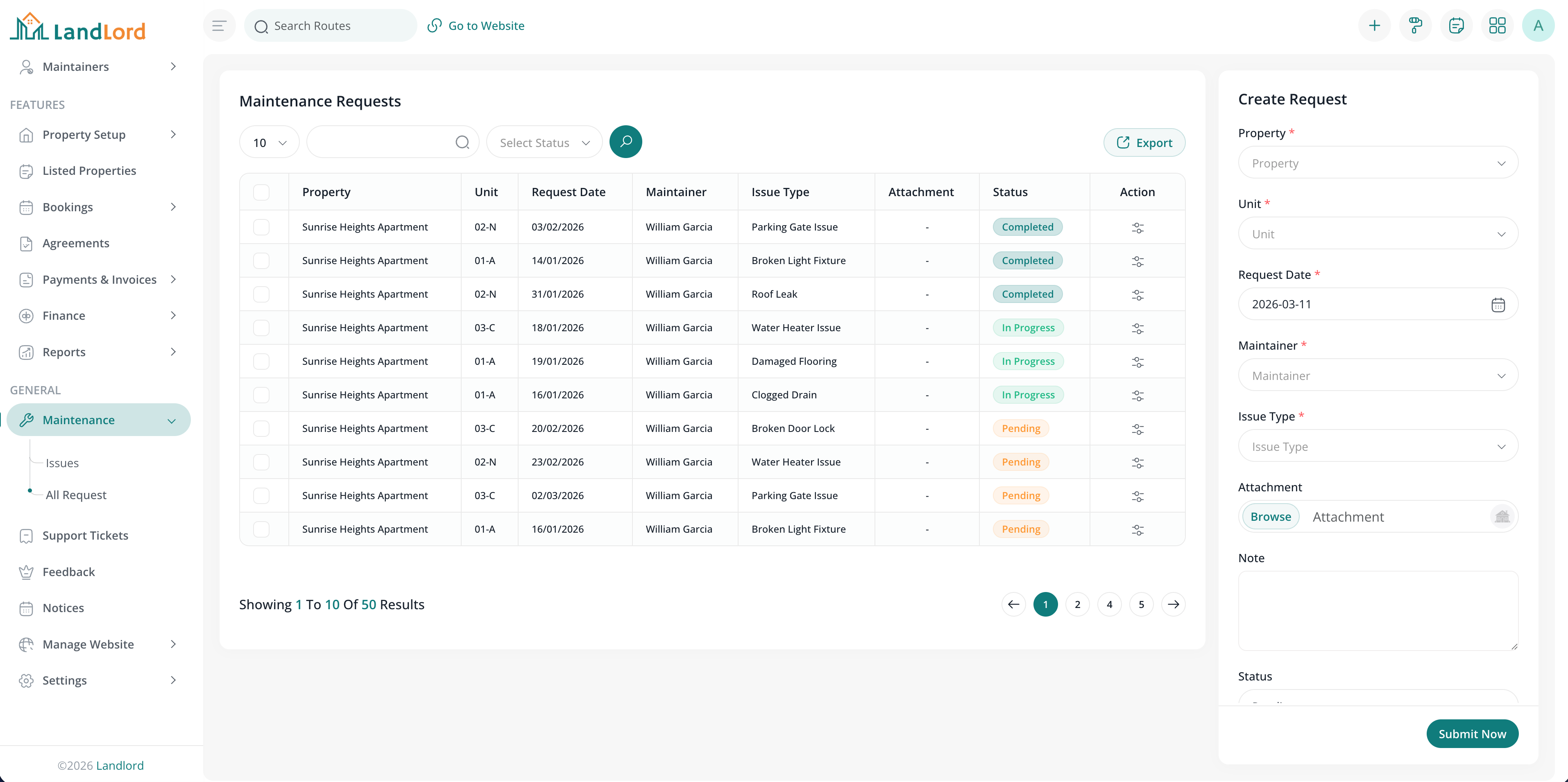
Task: Click the Export button
Action: coord(1144,142)
